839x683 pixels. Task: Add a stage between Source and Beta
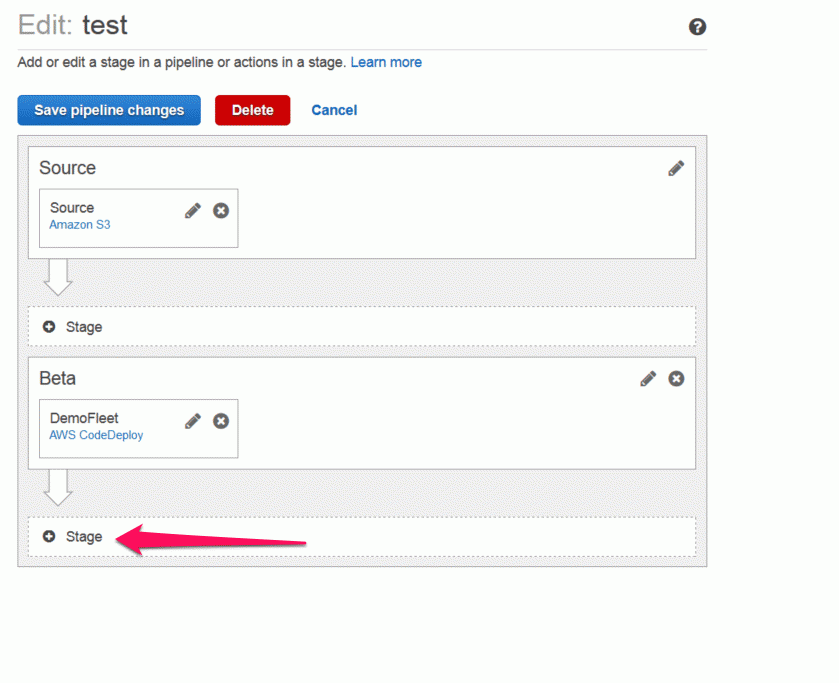coord(362,327)
